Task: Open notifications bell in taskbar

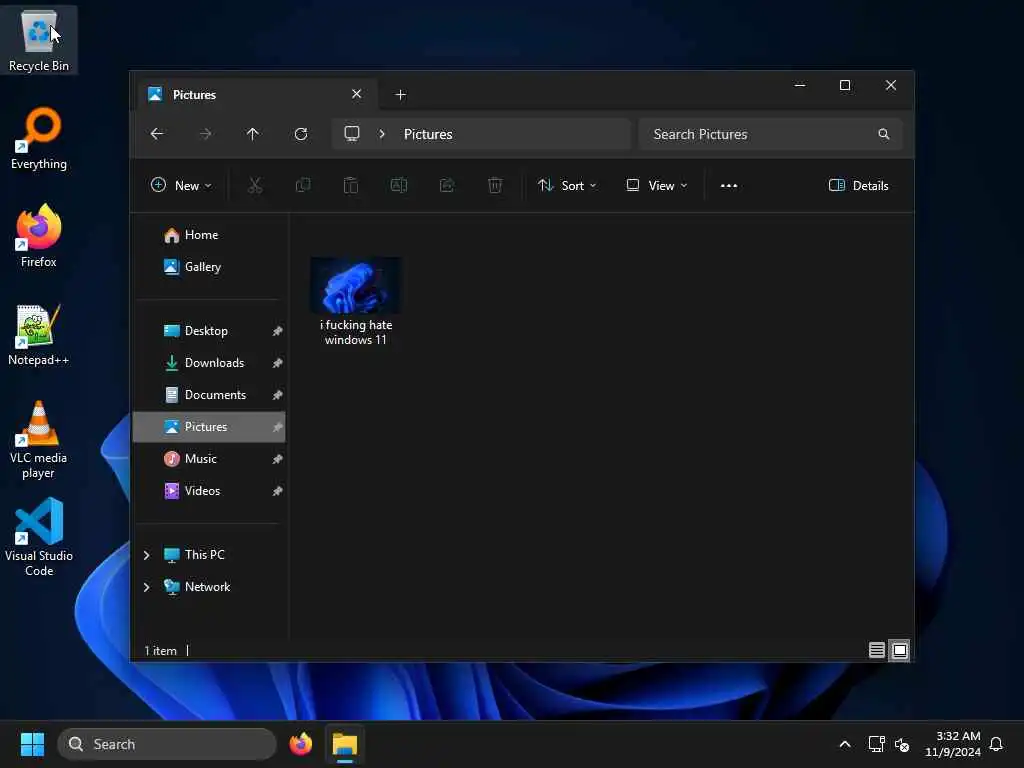Action: point(996,744)
